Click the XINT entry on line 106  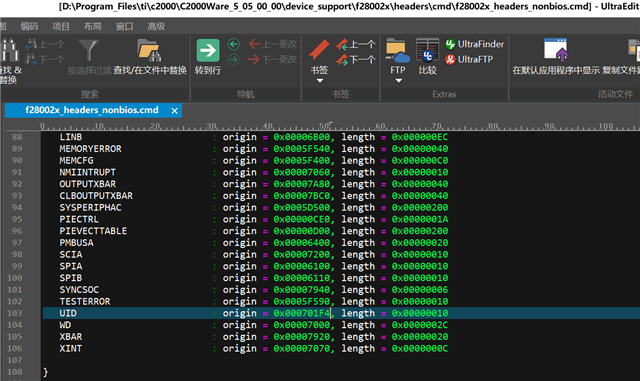point(71,349)
